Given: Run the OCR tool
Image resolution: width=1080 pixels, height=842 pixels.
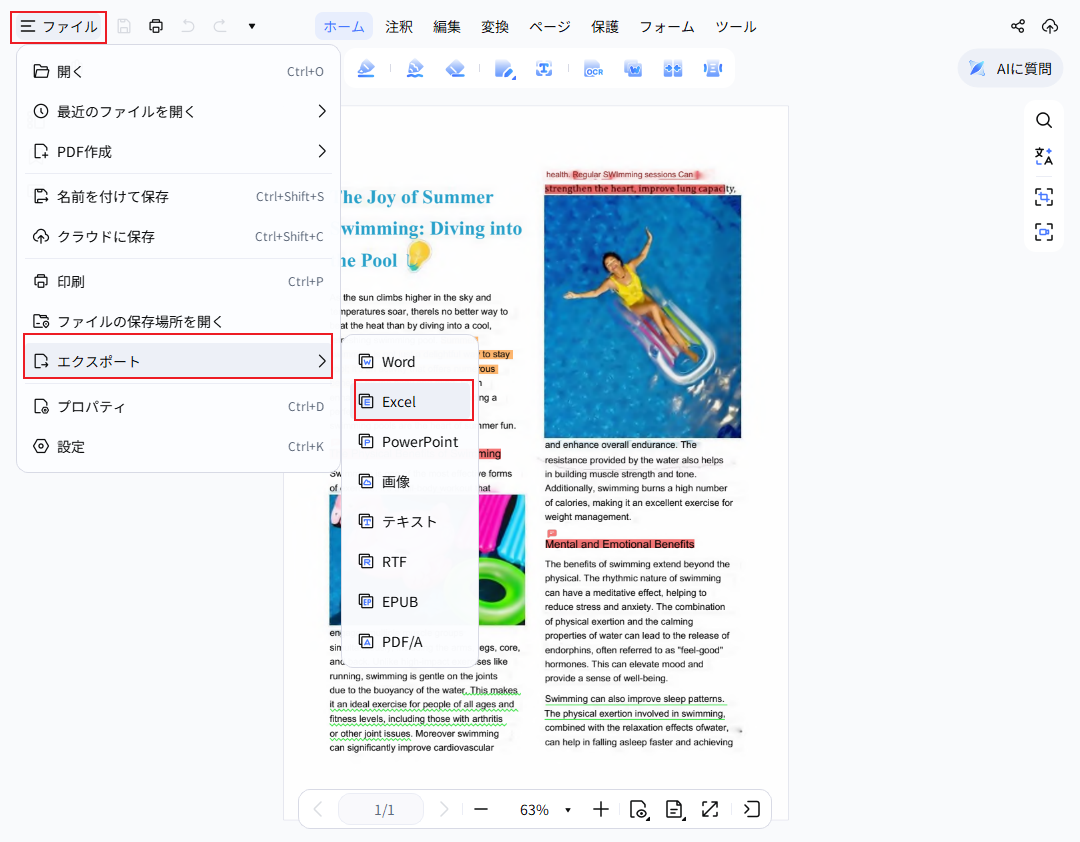Looking at the screenshot, I should (x=593, y=69).
